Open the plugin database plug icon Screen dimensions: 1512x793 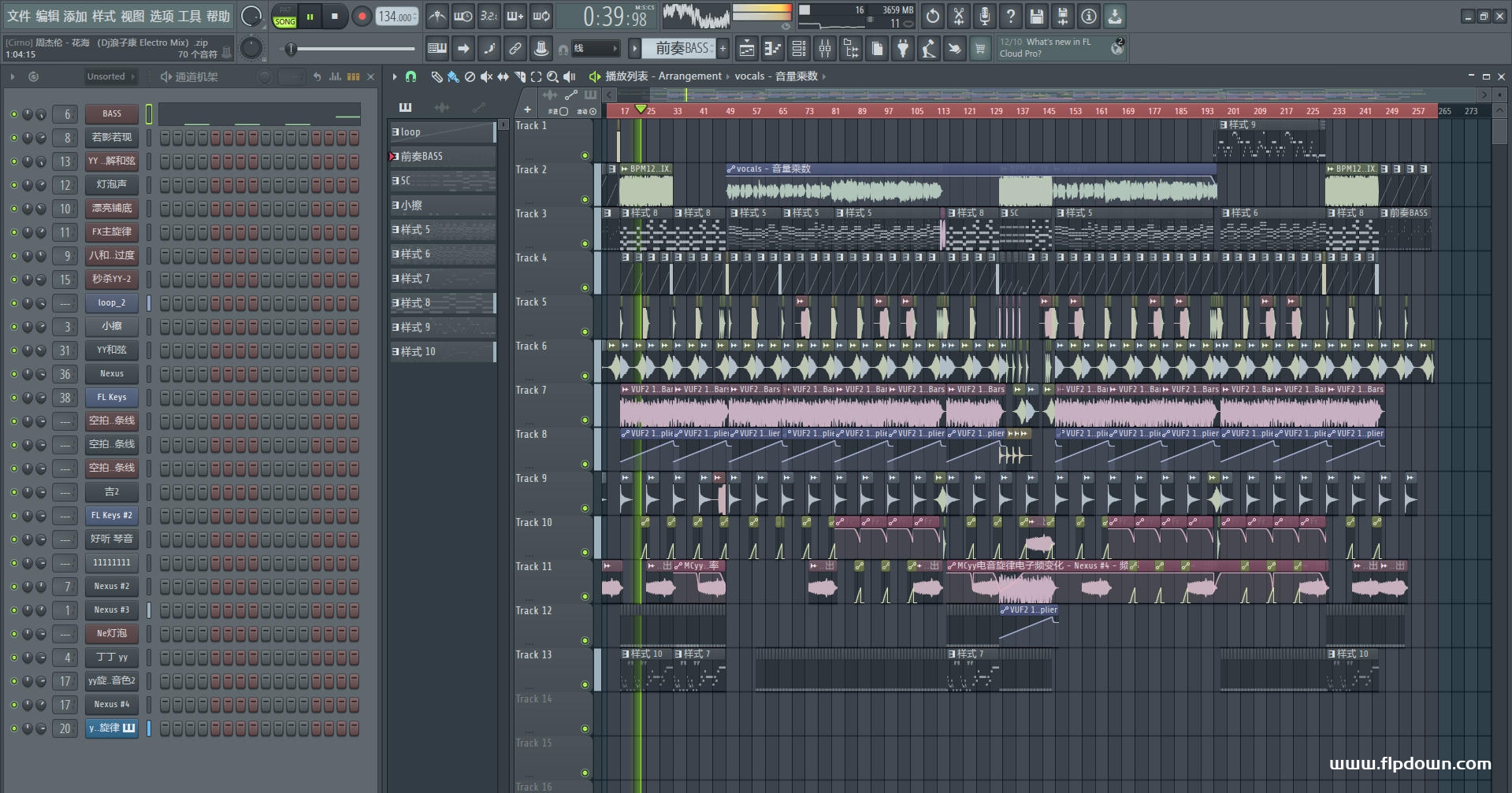tap(903, 49)
